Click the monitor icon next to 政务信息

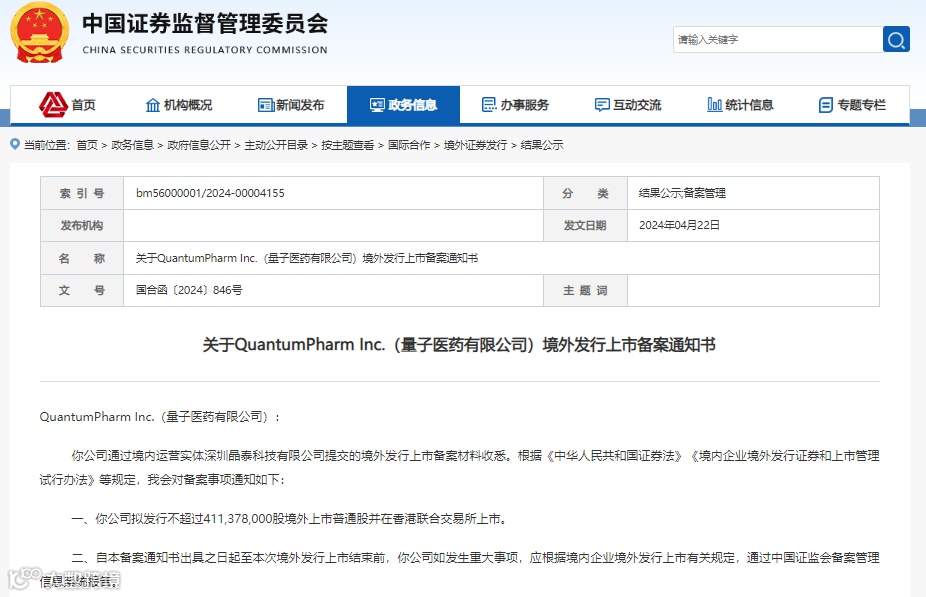[x=377, y=105]
